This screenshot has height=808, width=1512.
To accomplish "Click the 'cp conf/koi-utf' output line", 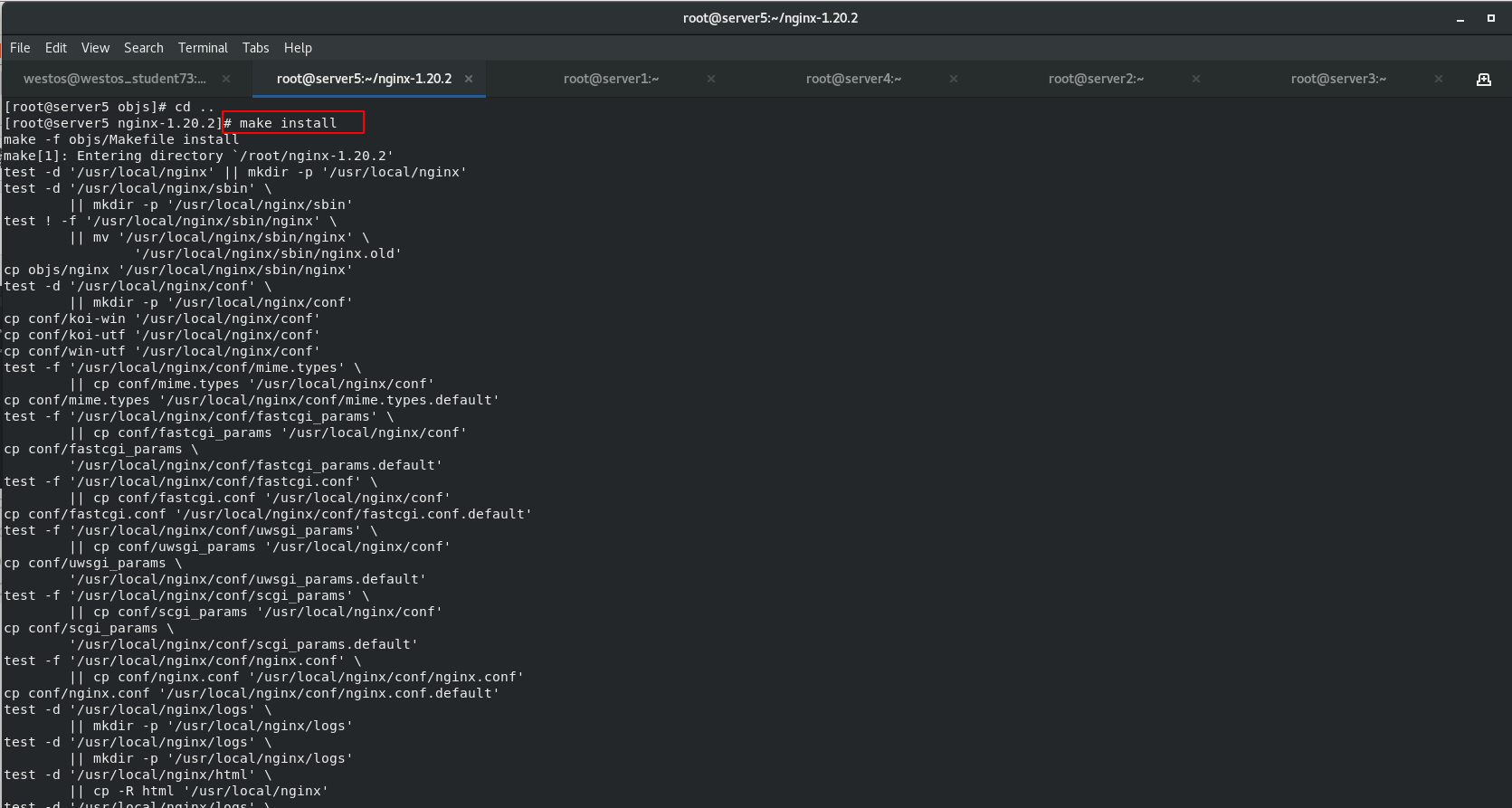I will [162, 335].
